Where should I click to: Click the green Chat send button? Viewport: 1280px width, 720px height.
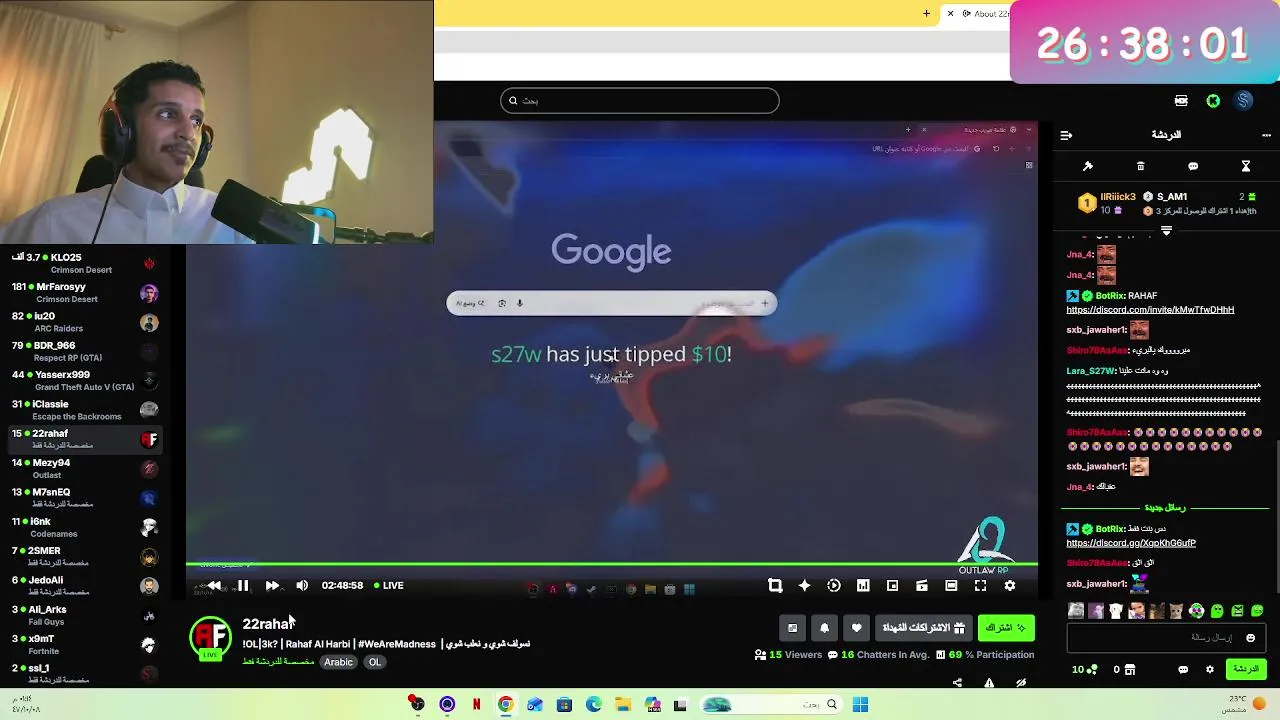[1246, 669]
